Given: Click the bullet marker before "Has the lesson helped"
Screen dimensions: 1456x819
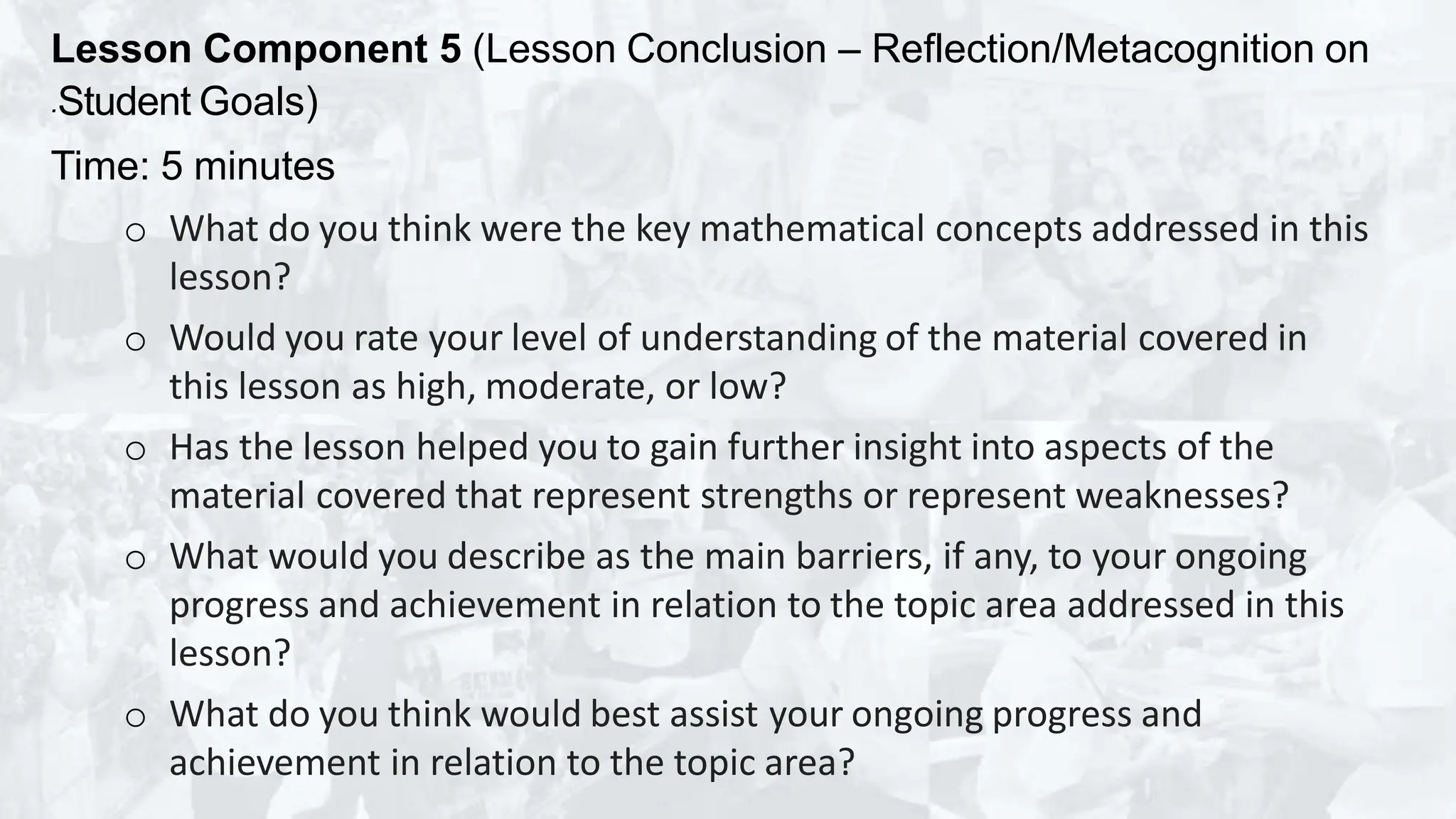Looking at the screenshot, I should [x=135, y=450].
